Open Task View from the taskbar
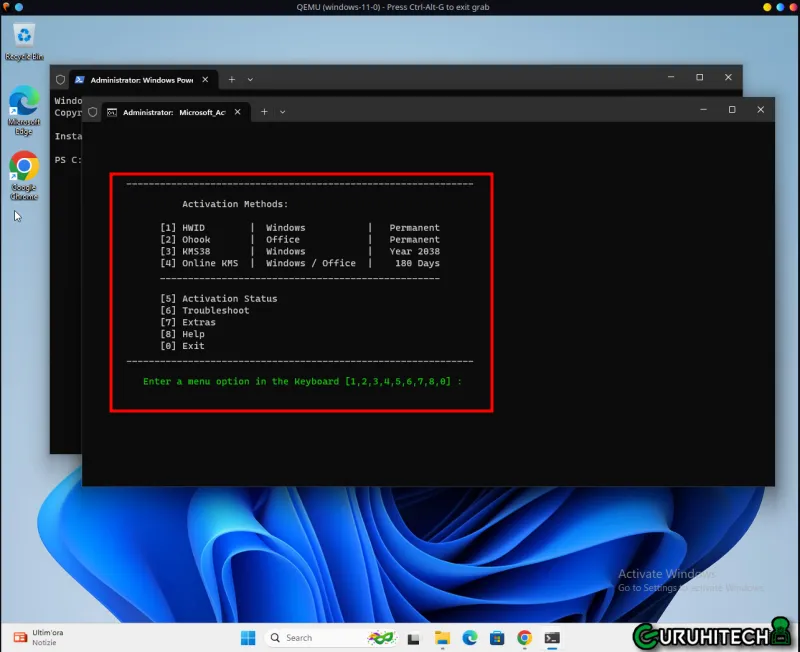This screenshot has width=800, height=652. click(x=413, y=638)
